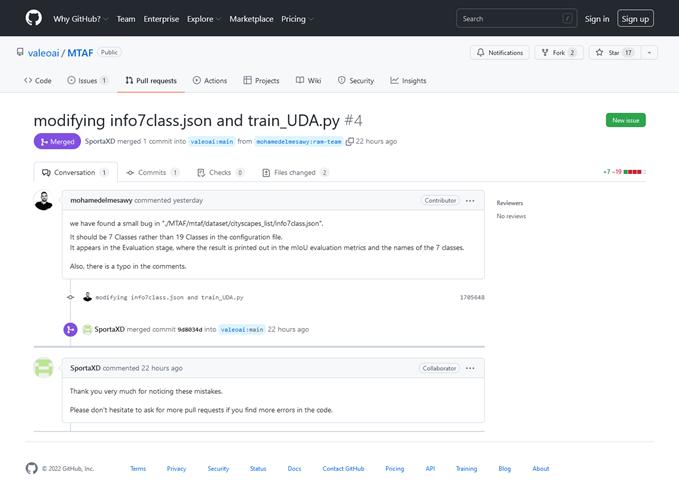The image size is (679, 499).
Task: Expand the Pricing dropdown menu
Action: point(297,19)
